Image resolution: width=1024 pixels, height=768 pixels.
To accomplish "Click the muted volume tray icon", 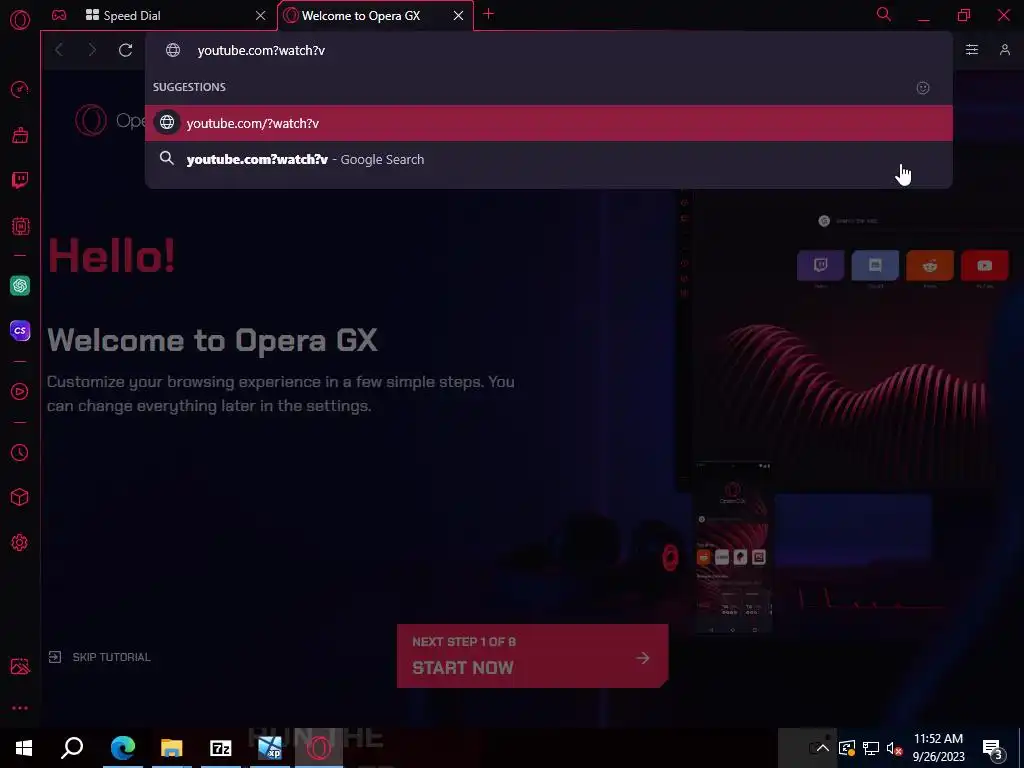I will [x=894, y=748].
